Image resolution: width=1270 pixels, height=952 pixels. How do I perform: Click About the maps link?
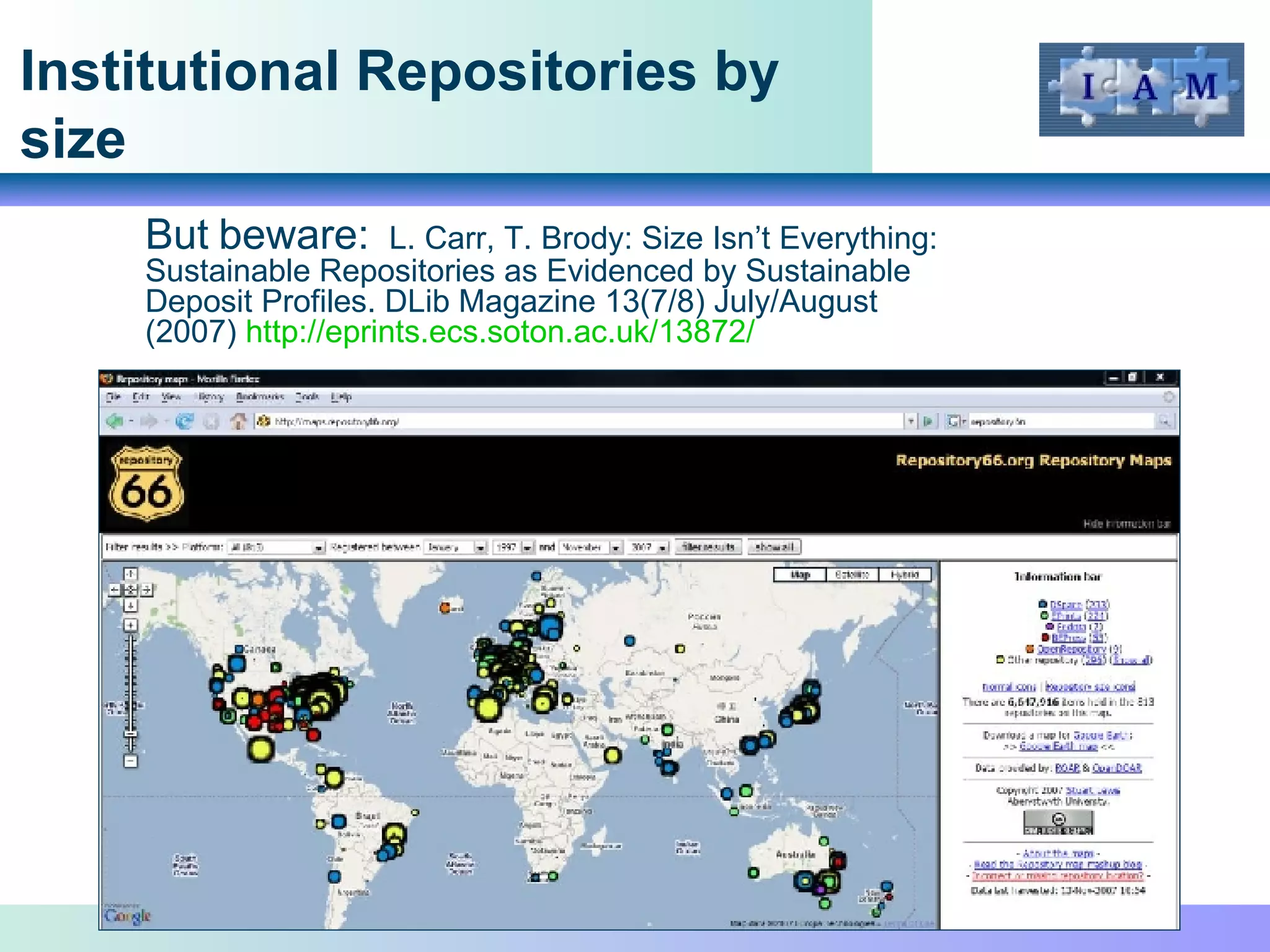[x=1057, y=853]
